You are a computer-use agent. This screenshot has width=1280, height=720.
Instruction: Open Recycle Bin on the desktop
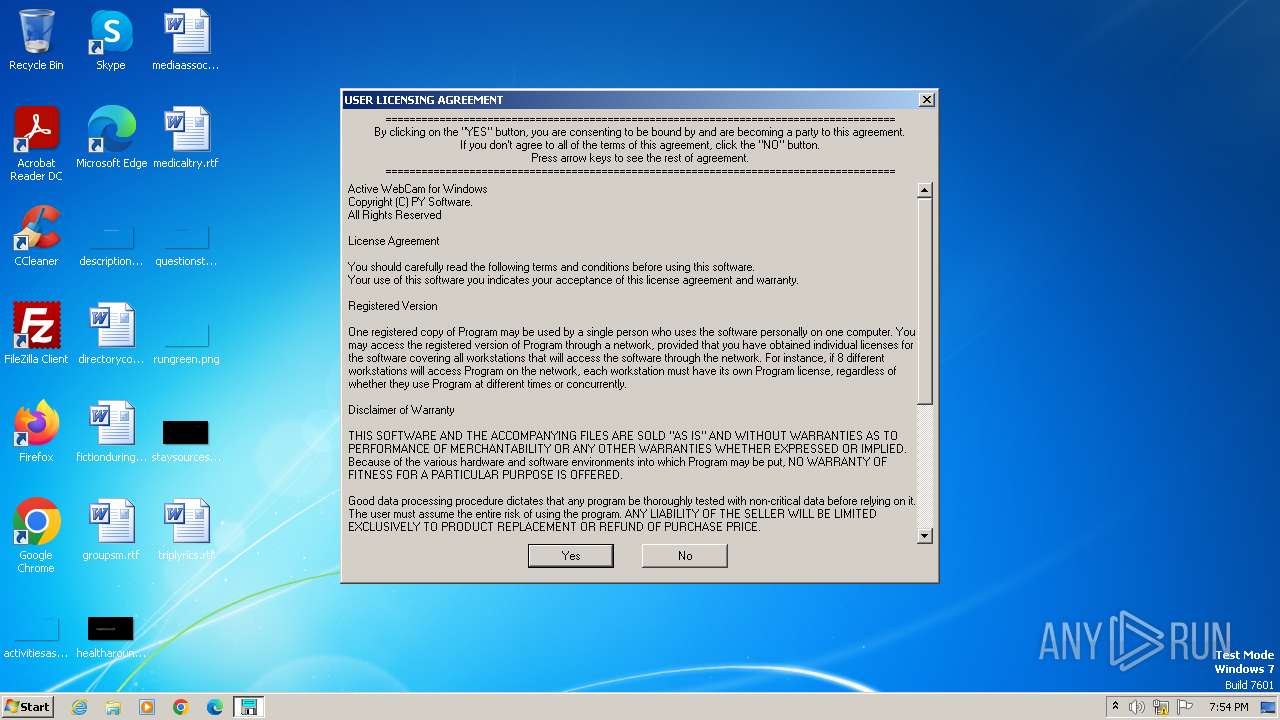click(36, 40)
